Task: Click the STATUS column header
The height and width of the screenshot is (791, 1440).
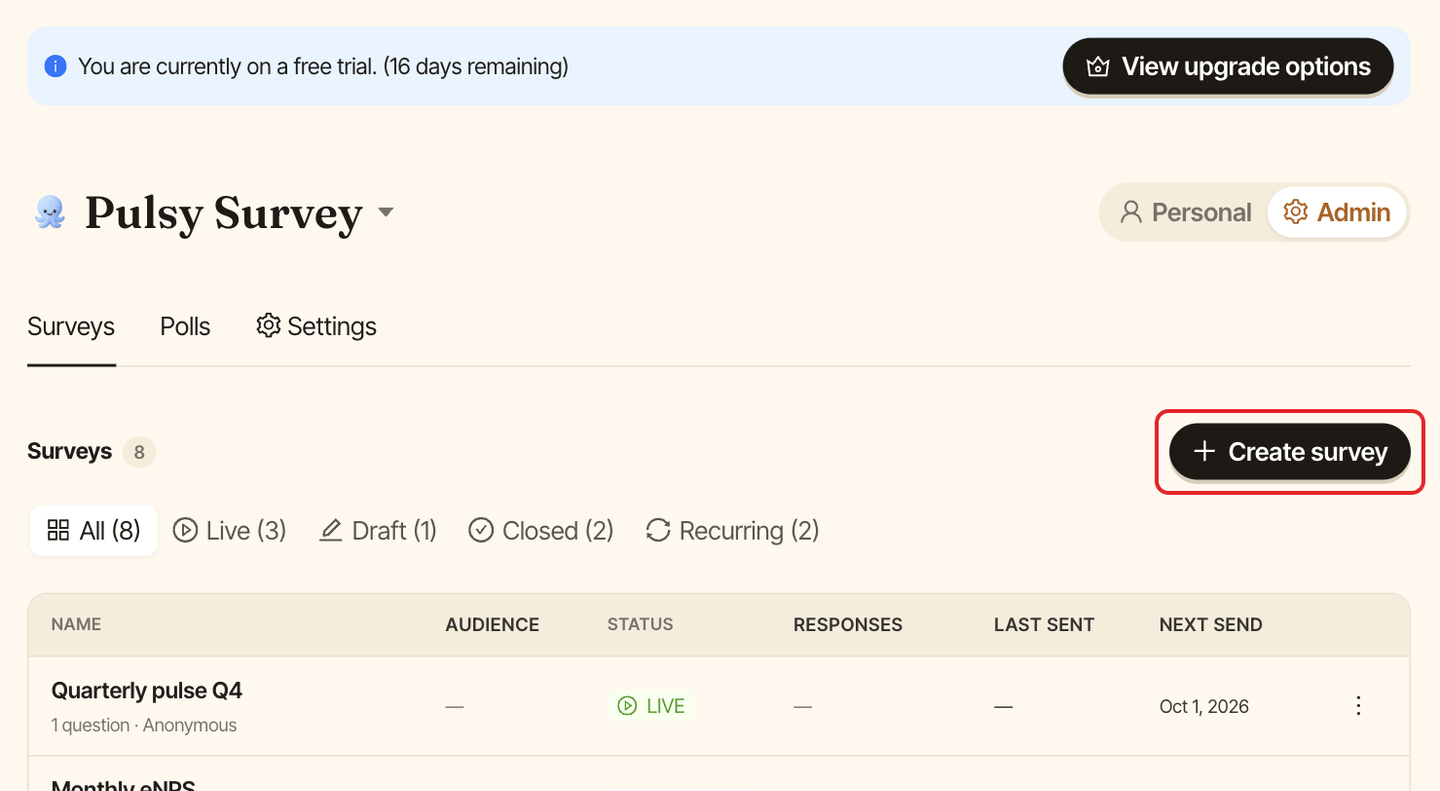Action: [640, 624]
